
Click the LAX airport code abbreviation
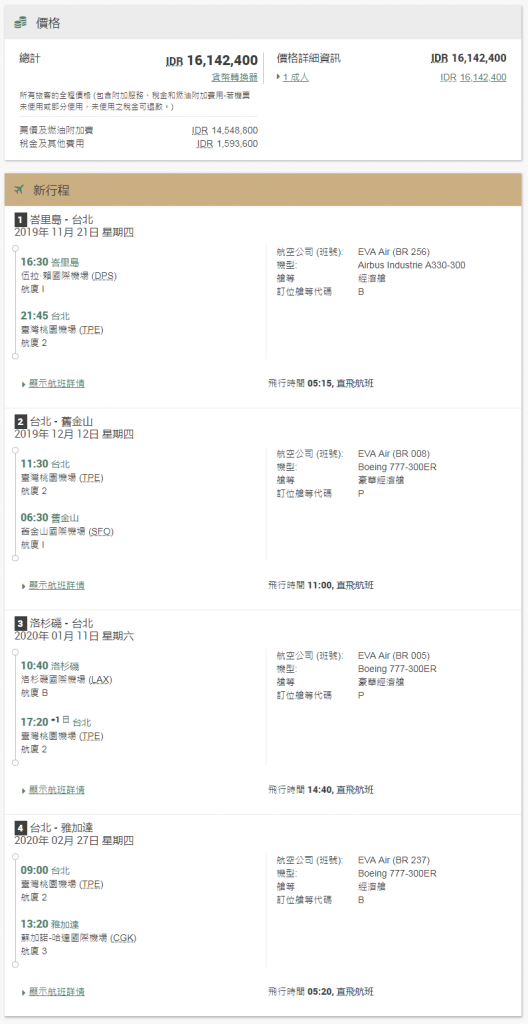[x=100, y=679]
